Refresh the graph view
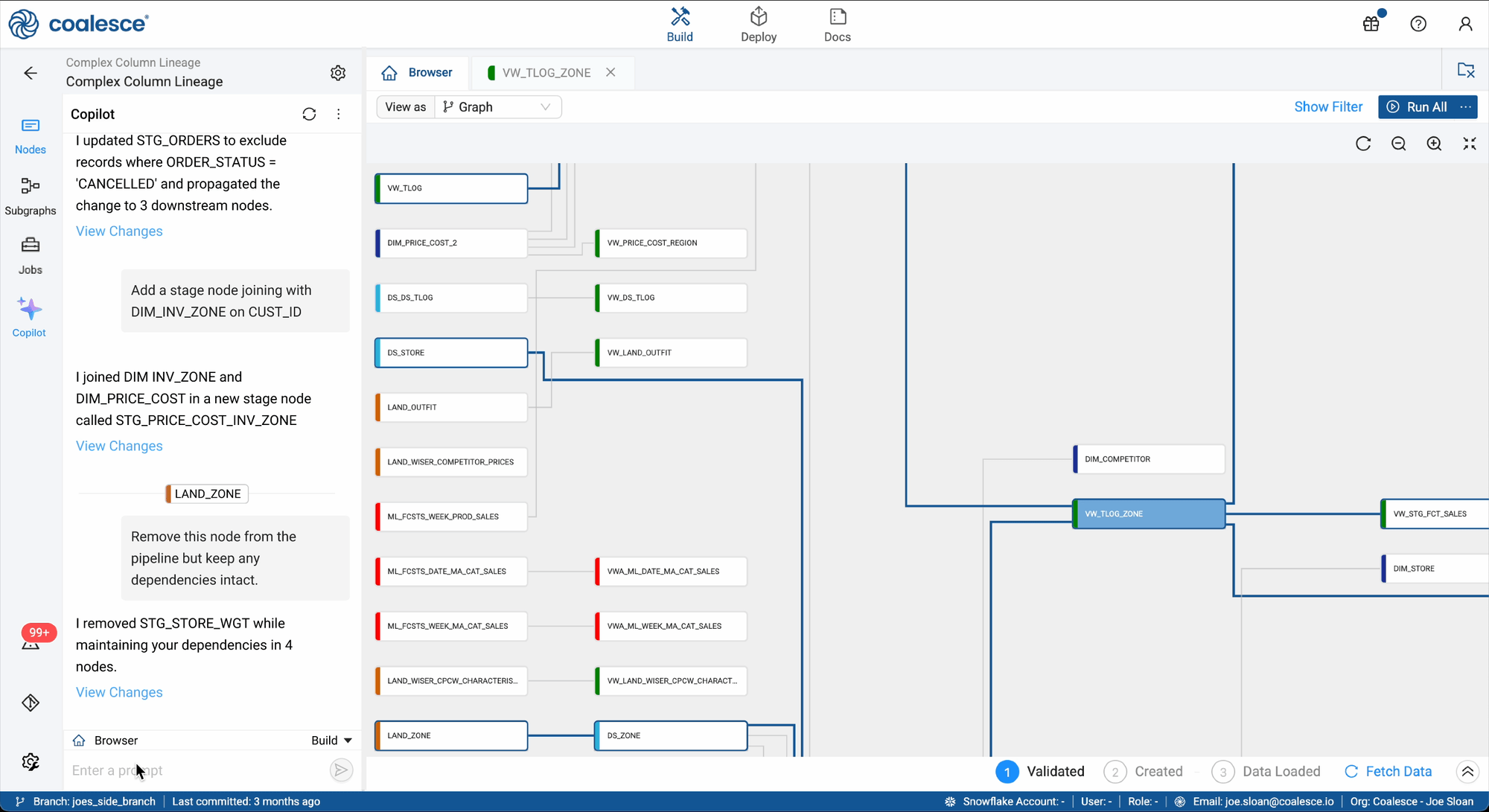Screen dimensions: 1489x812 click(1363, 144)
